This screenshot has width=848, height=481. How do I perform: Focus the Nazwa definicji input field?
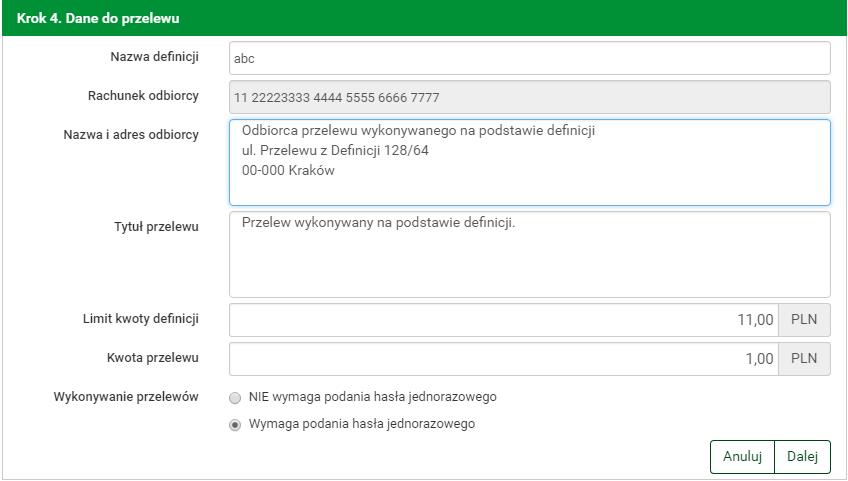(529, 58)
